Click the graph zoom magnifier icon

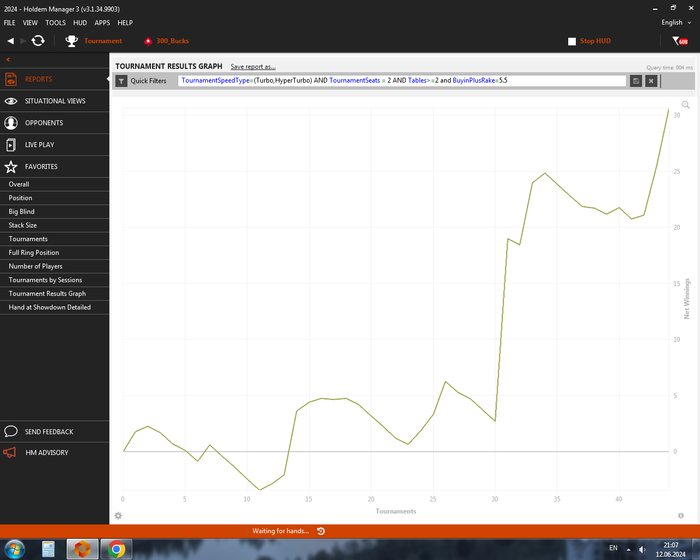click(x=686, y=105)
